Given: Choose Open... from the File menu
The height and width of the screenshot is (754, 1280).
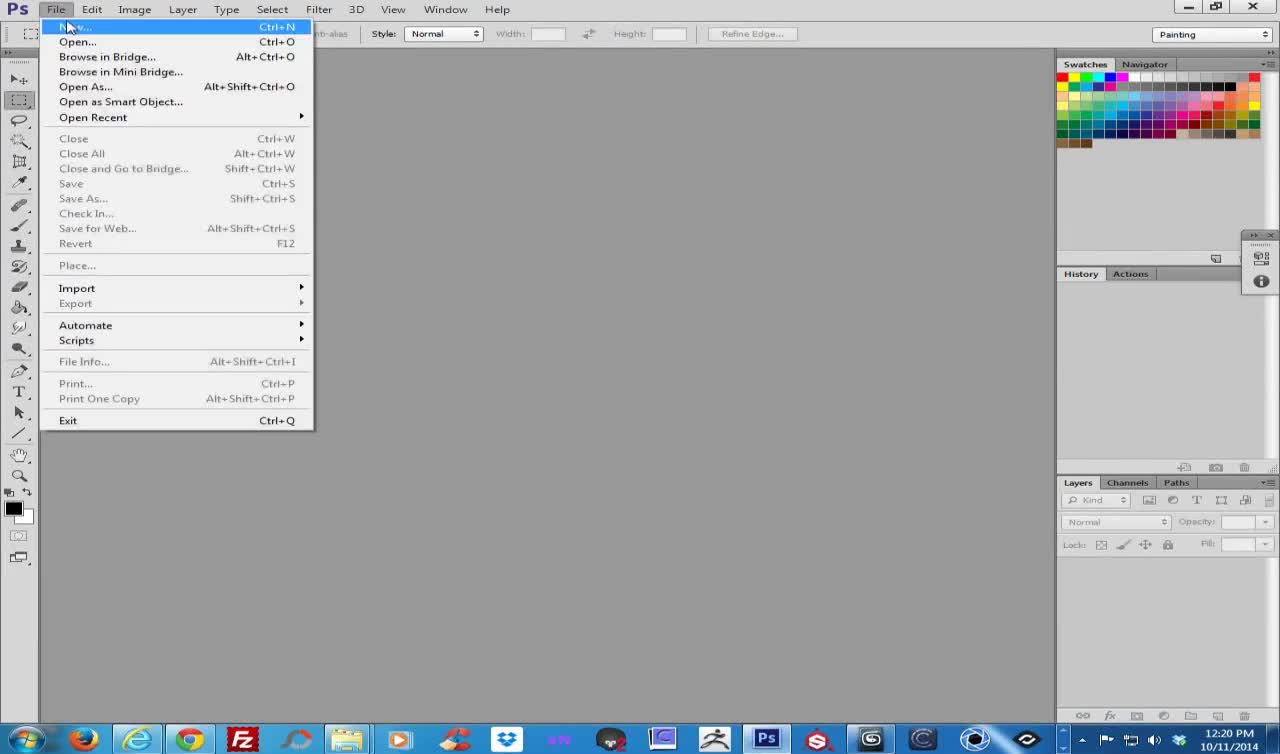Looking at the screenshot, I should click(177, 42).
